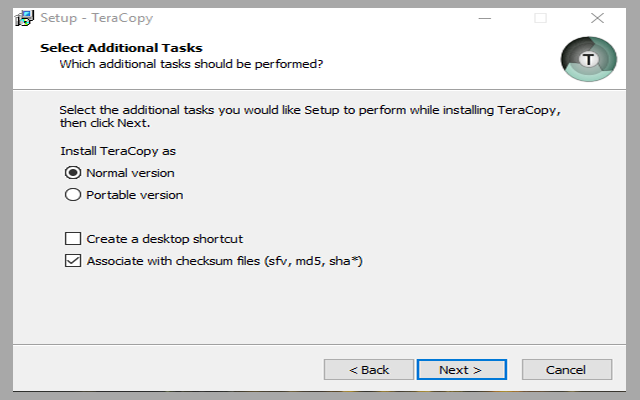Select the Normal version radio circle

[x=72, y=173]
